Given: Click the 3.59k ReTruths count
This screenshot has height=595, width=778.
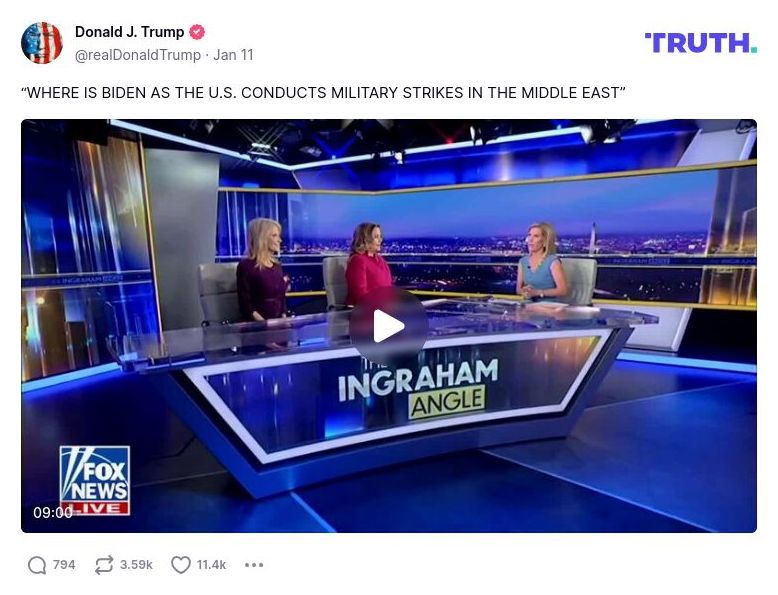Looking at the screenshot, I should [x=136, y=565].
